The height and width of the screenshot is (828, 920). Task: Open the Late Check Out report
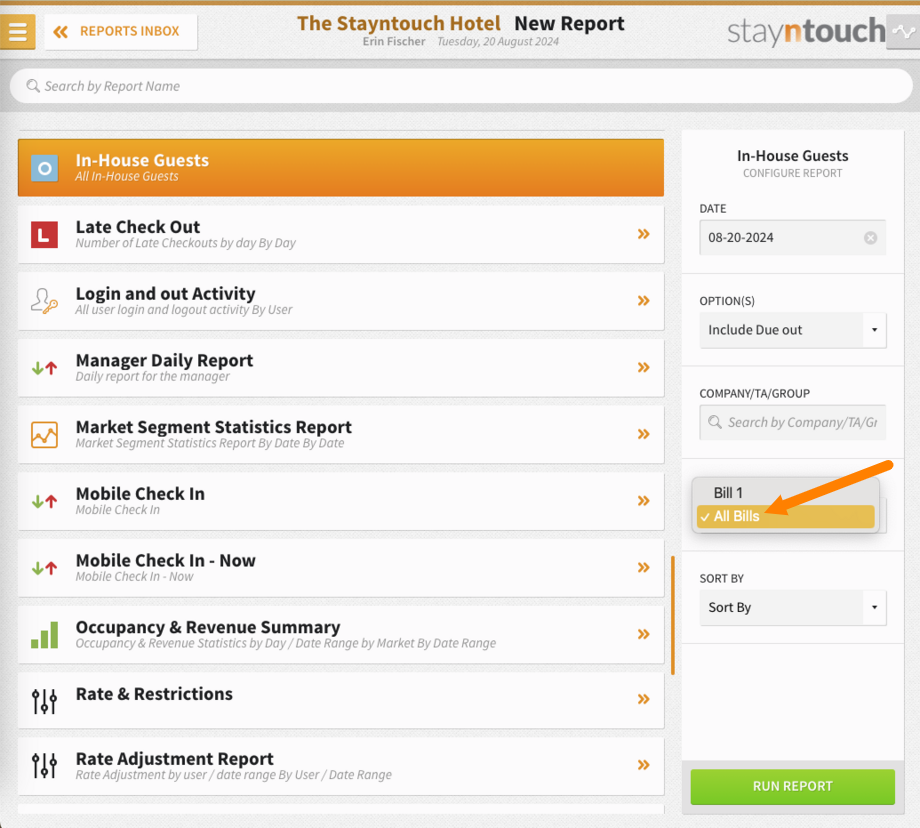[x=341, y=234]
